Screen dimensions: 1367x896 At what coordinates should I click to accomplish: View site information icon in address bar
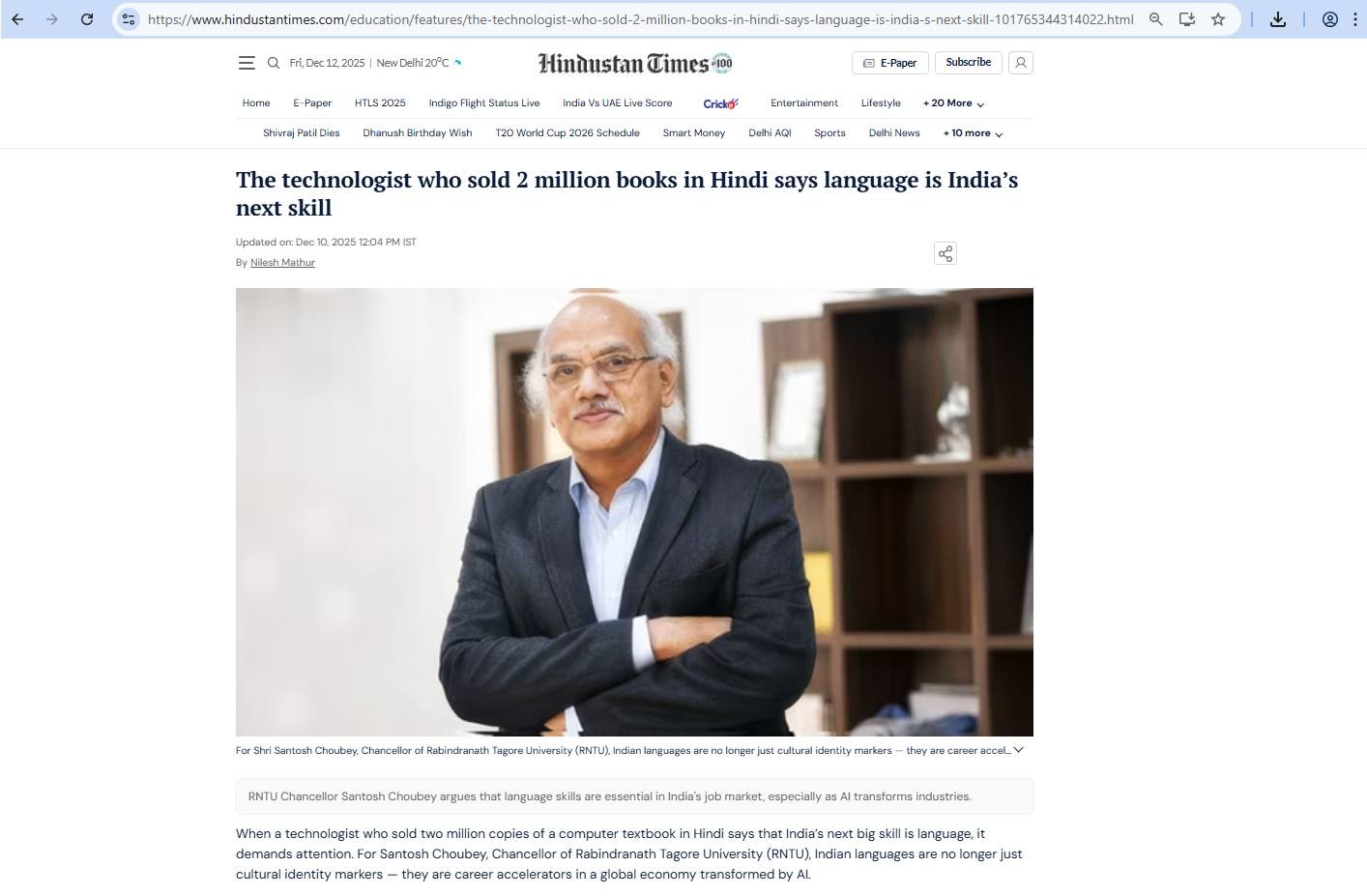click(x=129, y=19)
